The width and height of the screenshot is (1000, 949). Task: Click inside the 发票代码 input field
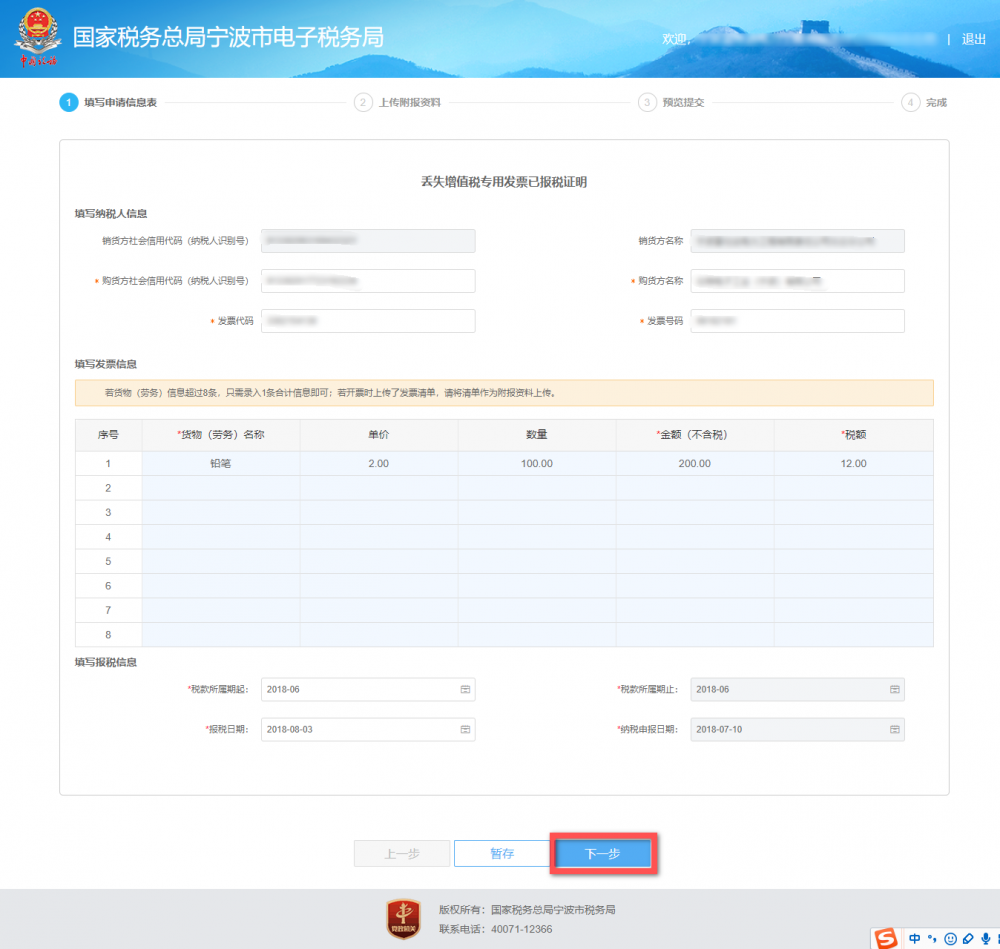[x=367, y=320]
